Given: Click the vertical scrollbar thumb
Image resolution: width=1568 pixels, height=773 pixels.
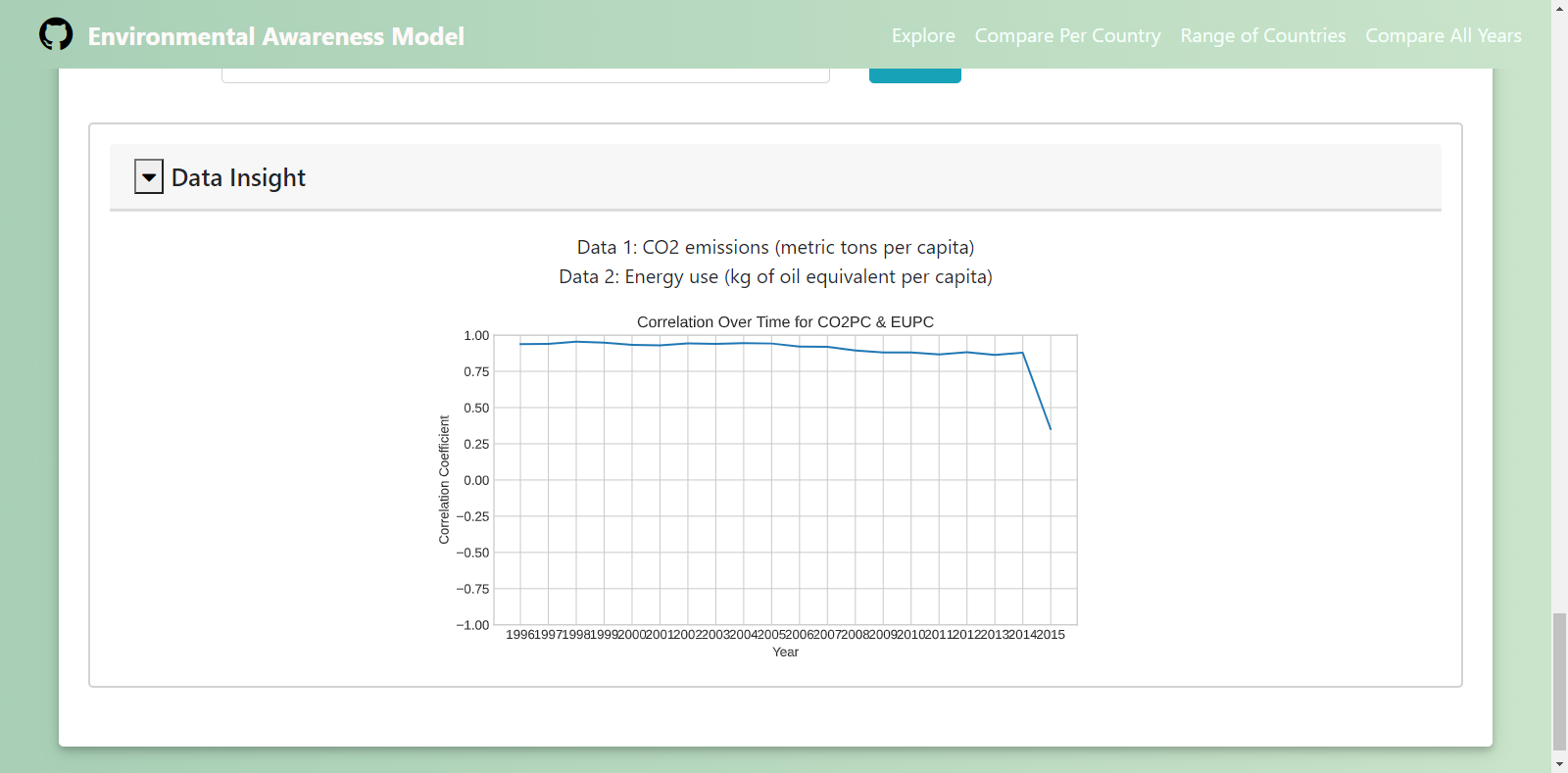Looking at the screenshot, I should pos(1559,681).
